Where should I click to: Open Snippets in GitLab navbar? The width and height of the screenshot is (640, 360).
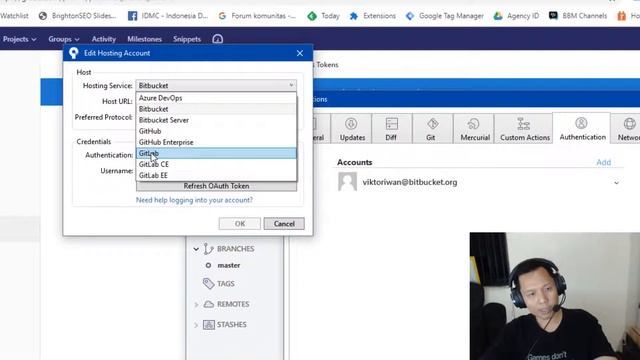pos(187,39)
